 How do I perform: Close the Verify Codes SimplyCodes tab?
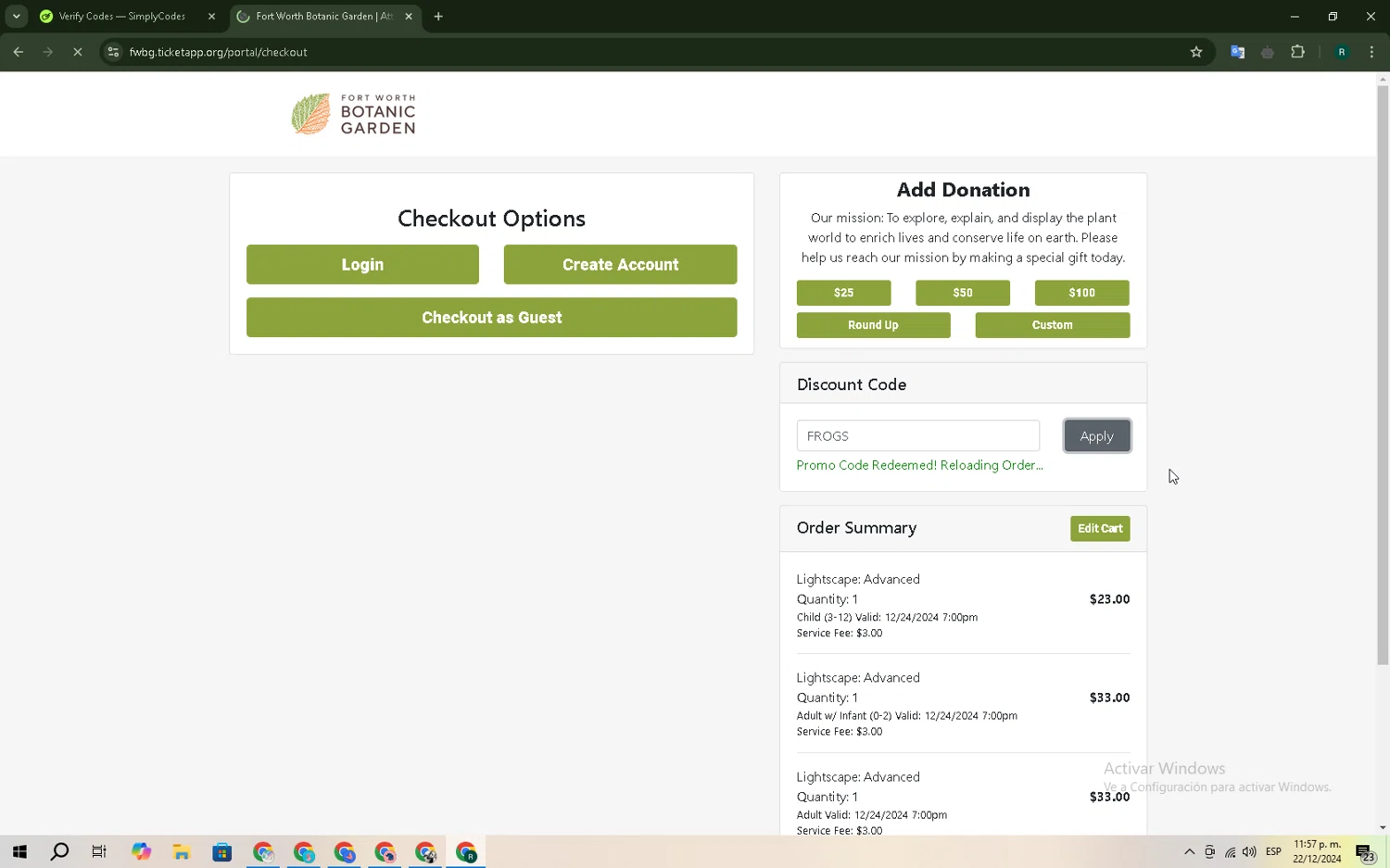[x=211, y=16]
